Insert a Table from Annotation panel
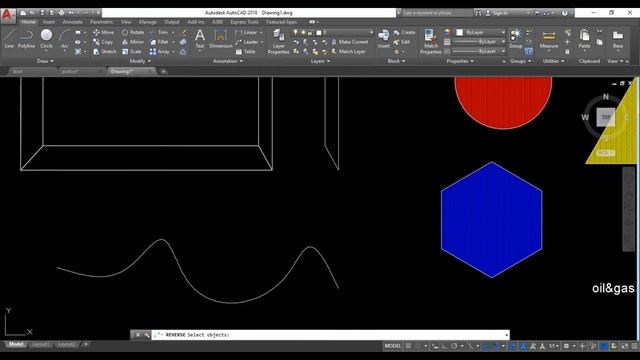Screen dimensions: 640x360 point(245,51)
